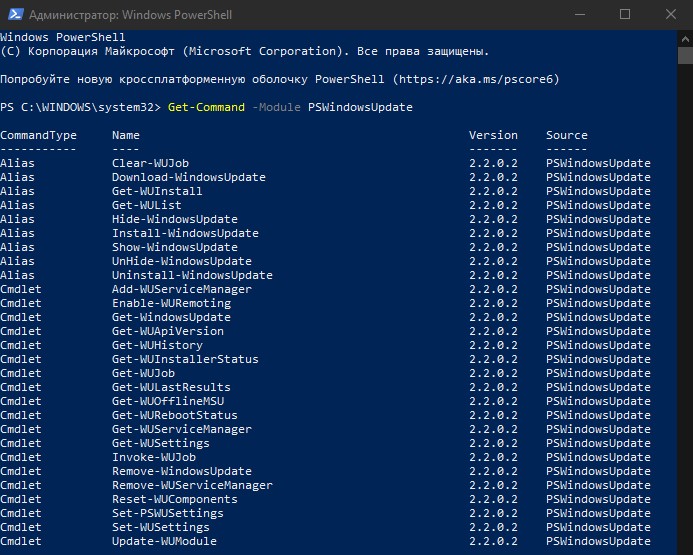Minimize the PowerShell window
Image resolution: width=693 pixels, height=555 pixels.
click(x=580, y=15)
